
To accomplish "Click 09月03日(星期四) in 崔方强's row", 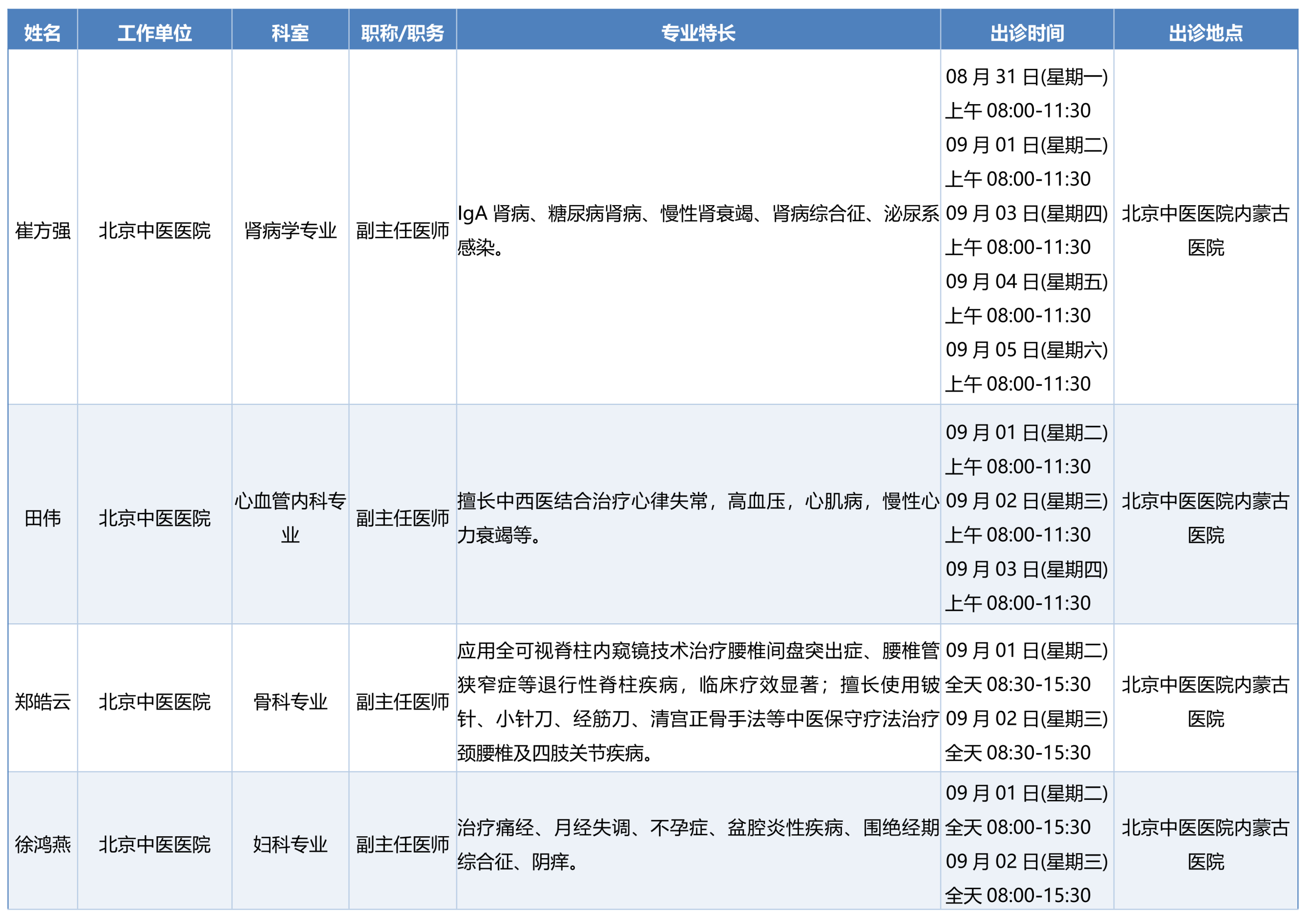I will pos(1027,213).
